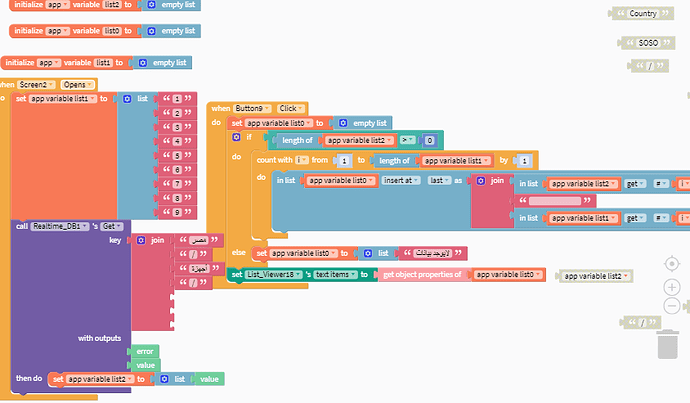Viewport: 690px width, 403px height.
Task: Edit variable name field list2 in initialize block
Action: pyautogui.click(x=112, y=5)
